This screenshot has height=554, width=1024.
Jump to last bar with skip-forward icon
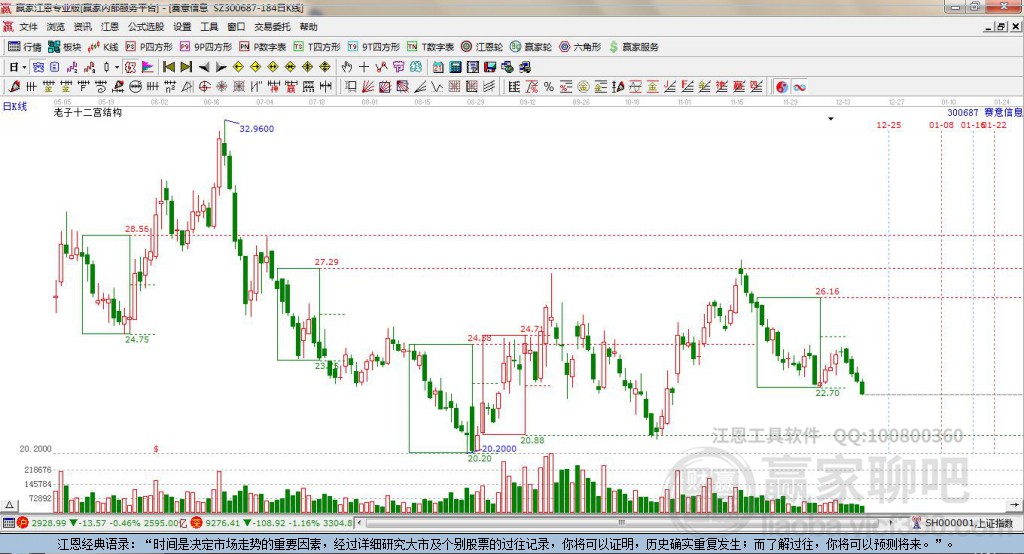[x=186, y=67]
